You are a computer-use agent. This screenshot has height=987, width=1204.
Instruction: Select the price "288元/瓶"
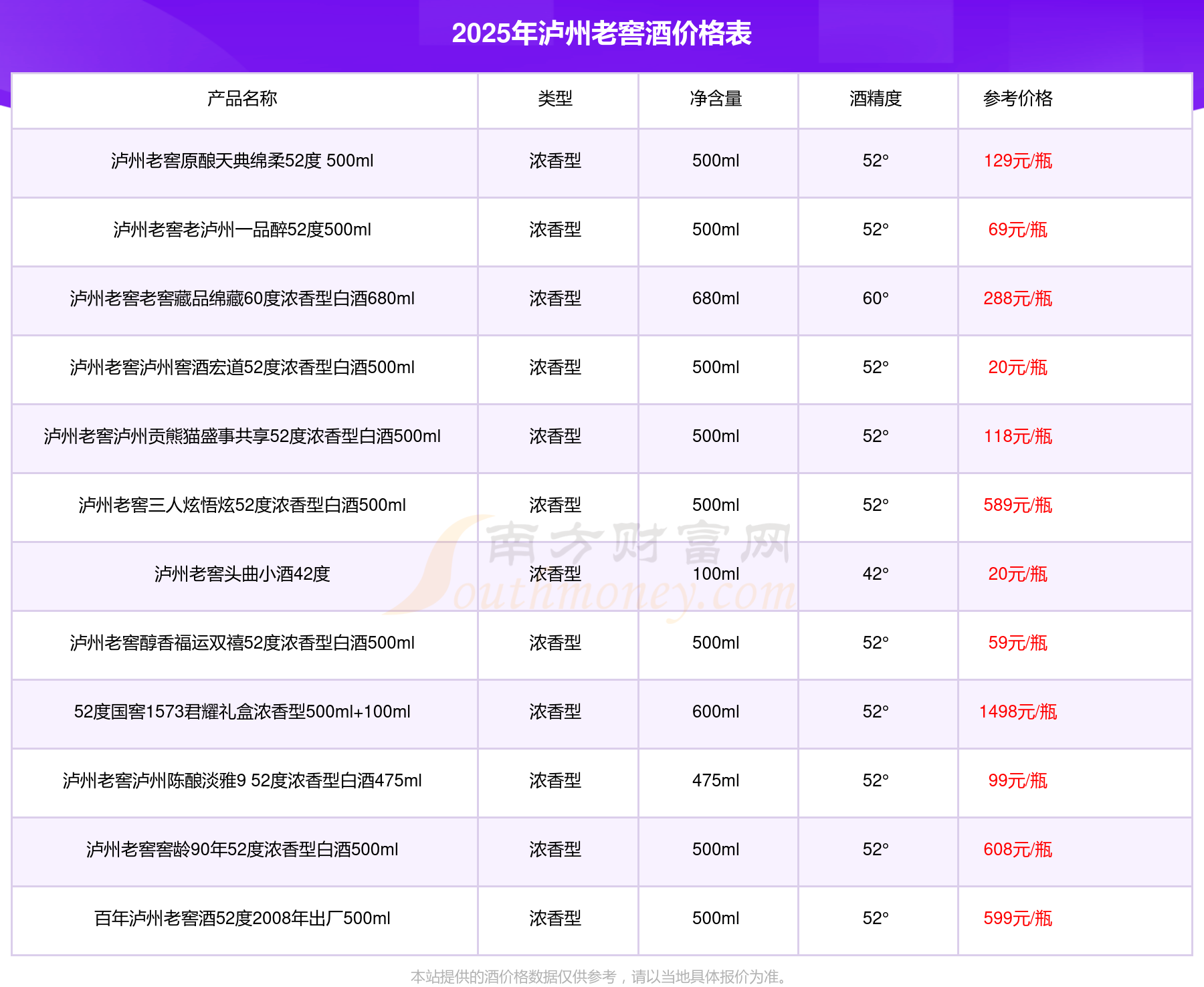[1017, 298]
